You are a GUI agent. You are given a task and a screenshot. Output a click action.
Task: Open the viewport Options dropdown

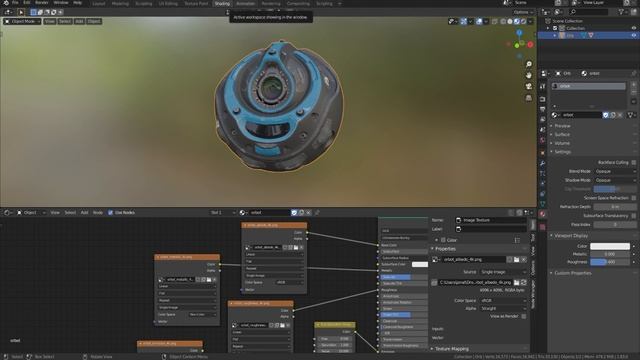tap(523, 12)
